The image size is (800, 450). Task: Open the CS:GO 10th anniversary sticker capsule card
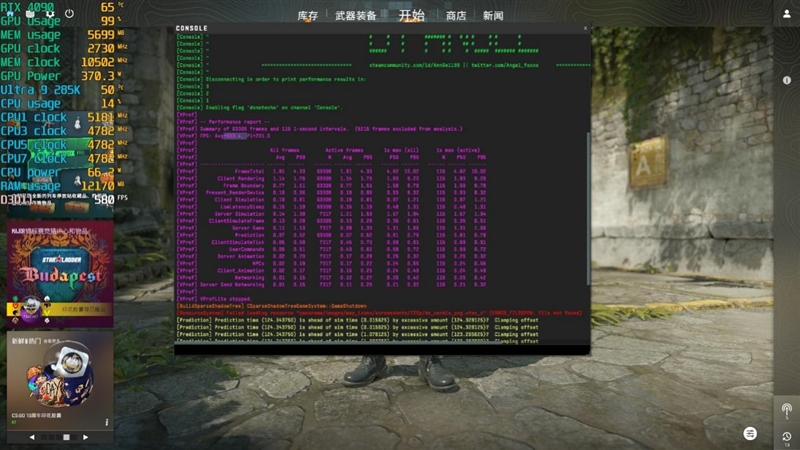[60, 380]
